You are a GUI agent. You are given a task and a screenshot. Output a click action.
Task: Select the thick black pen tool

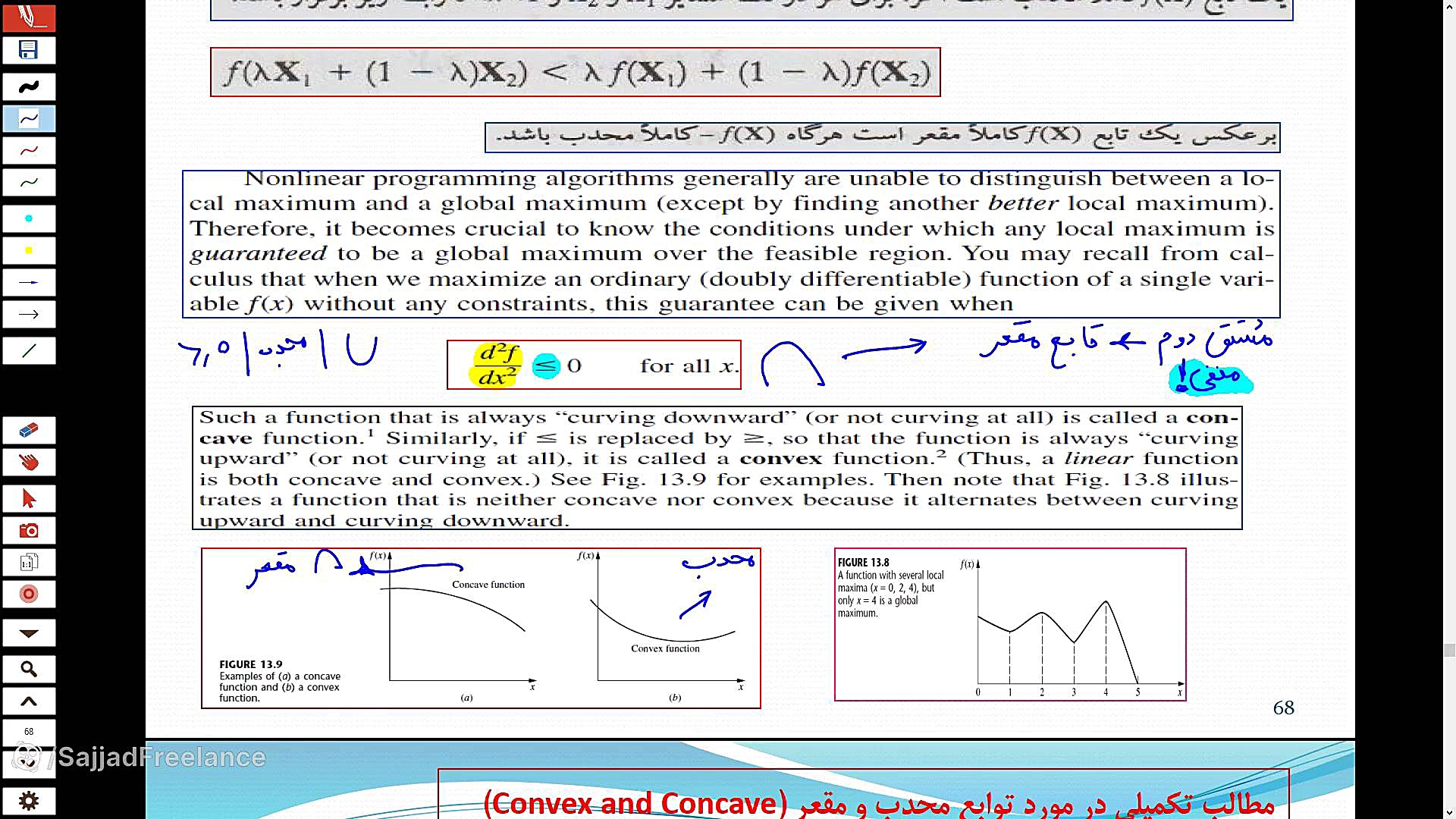[29, 86]
